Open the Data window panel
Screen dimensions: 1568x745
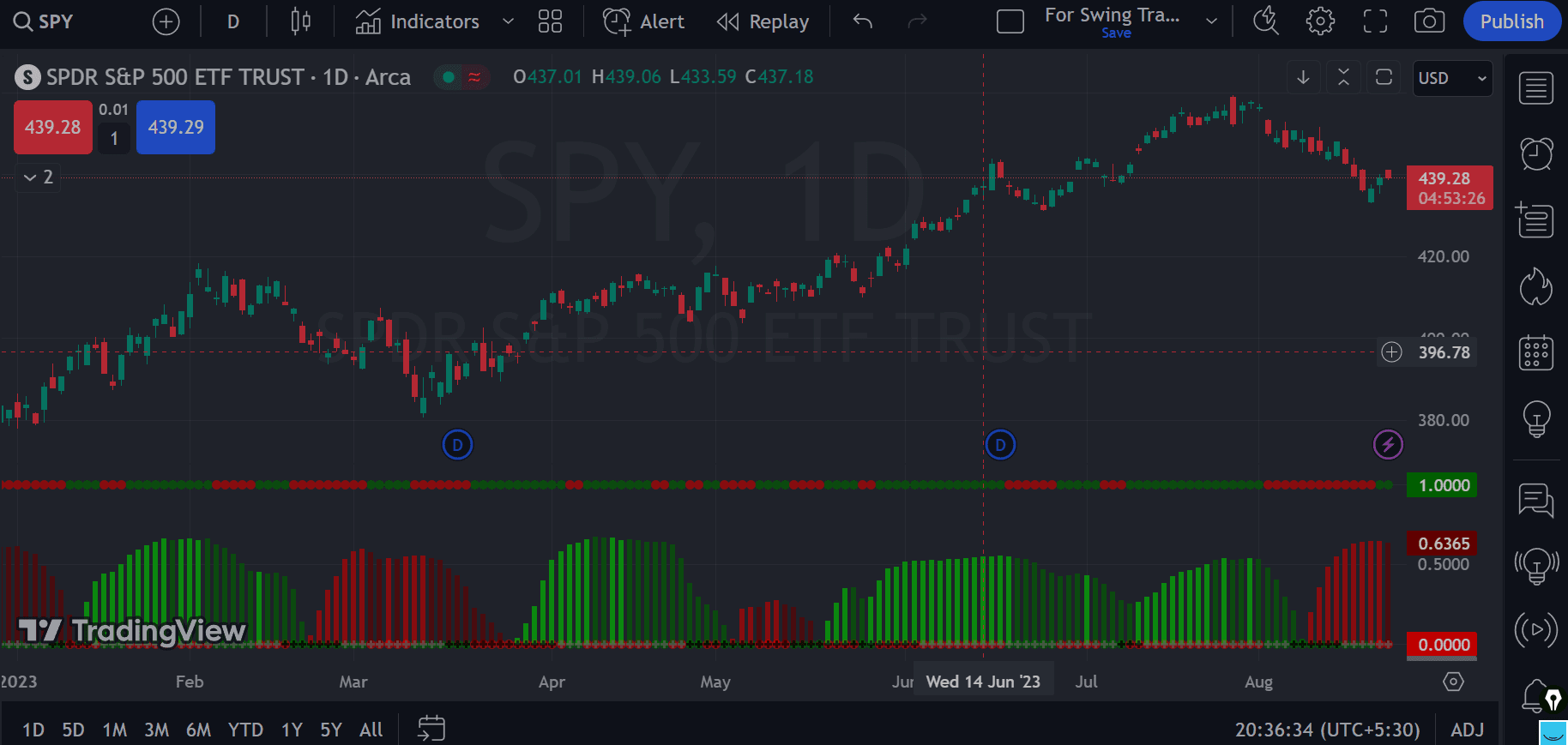(1535, 220)
